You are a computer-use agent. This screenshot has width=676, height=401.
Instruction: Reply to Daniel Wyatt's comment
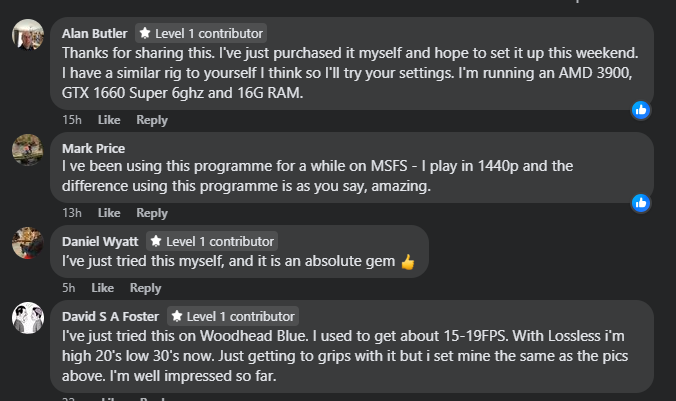click(x=145, y=288)
